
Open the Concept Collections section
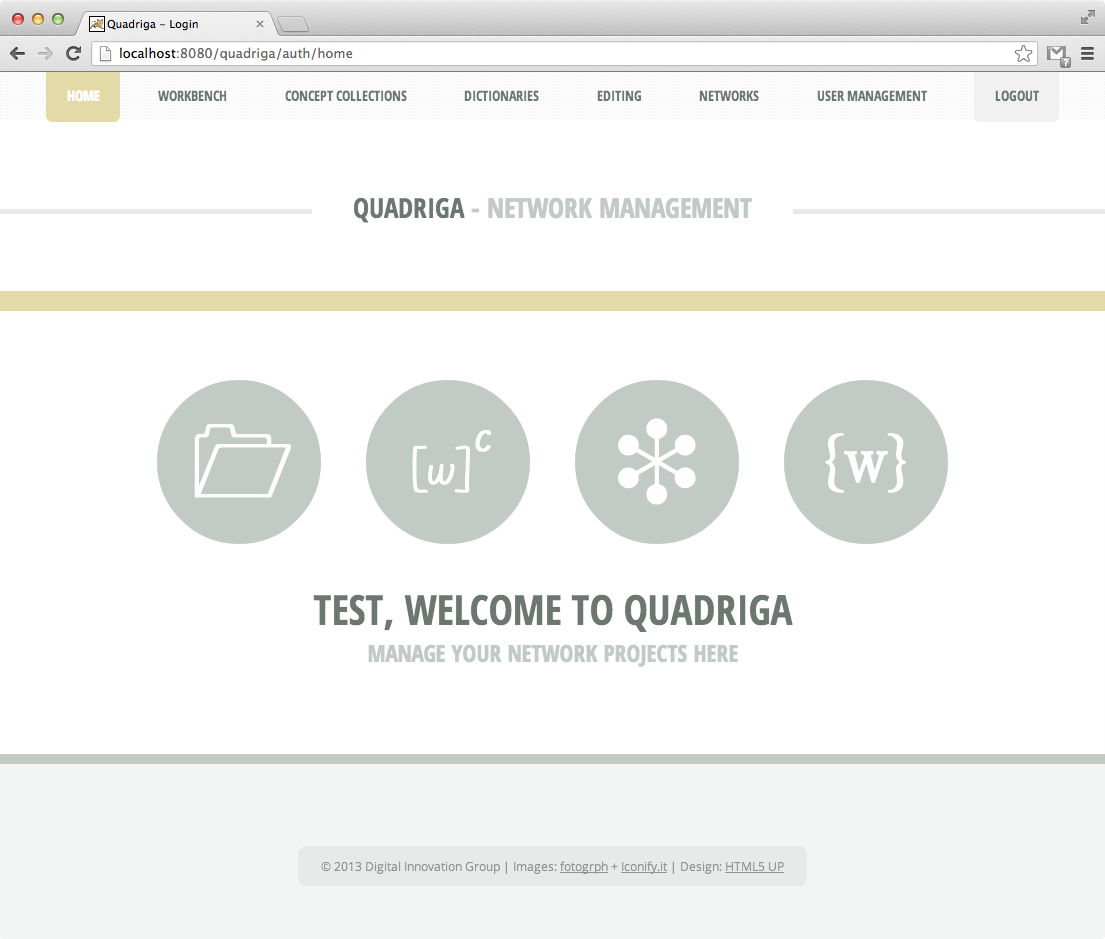(x=345, y=96)
